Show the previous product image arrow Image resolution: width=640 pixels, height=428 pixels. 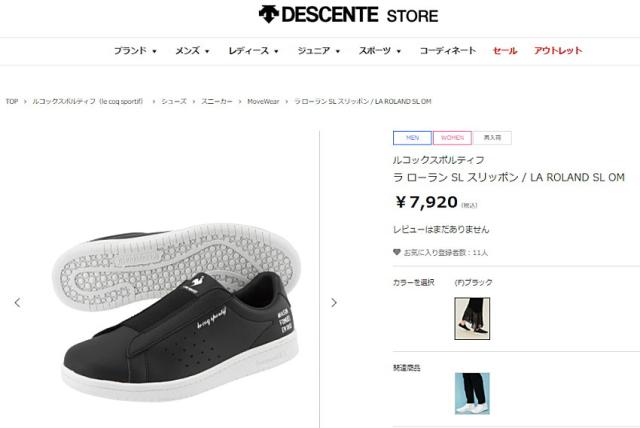tap(17, 302)
